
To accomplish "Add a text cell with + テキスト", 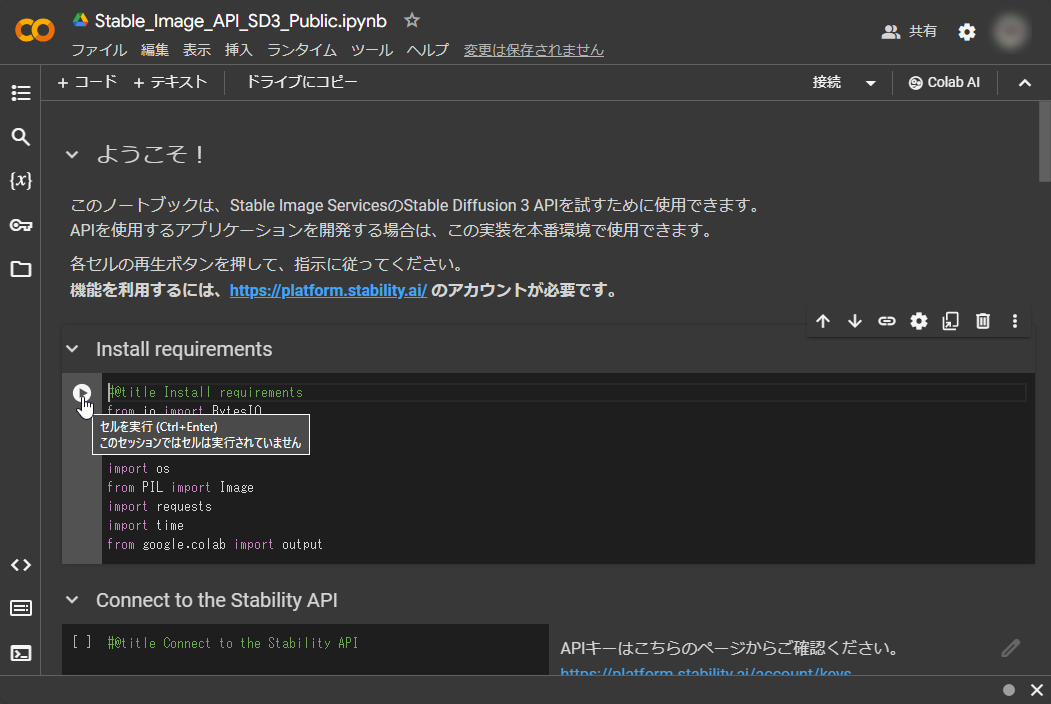I will [x=170, y=82].
